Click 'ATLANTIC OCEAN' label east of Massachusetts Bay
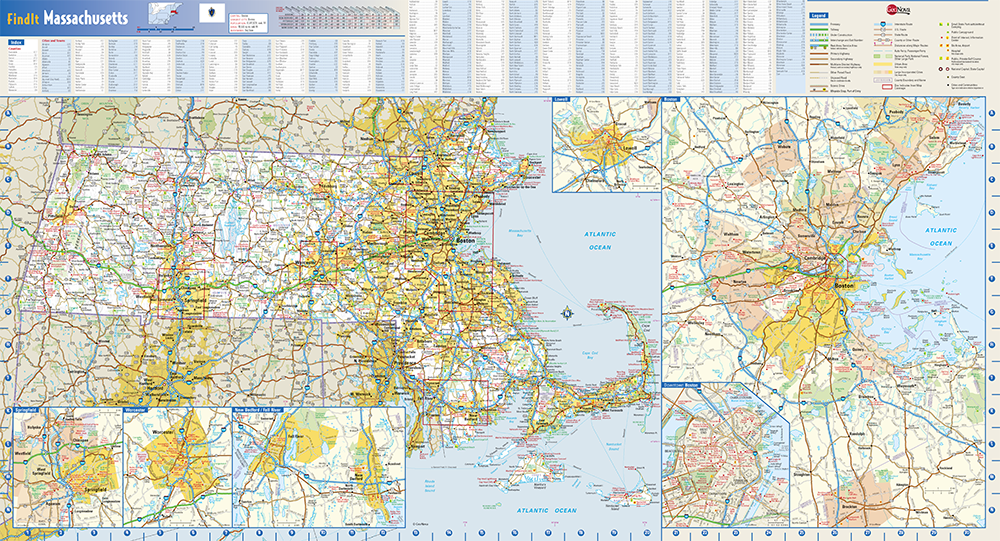The width and height of the screenshot is (1000, 541). click(x=600, y=241)
